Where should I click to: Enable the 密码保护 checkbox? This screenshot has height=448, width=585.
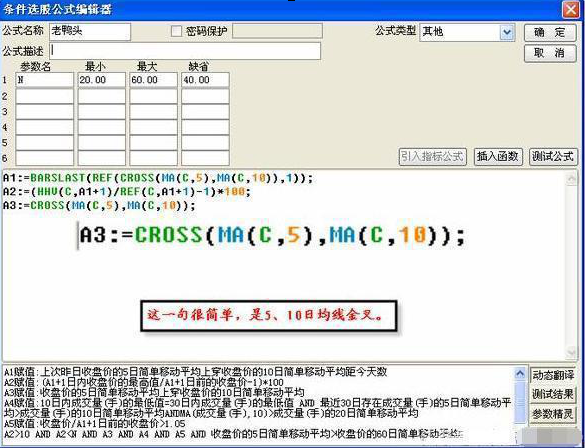tap(176, 31)
